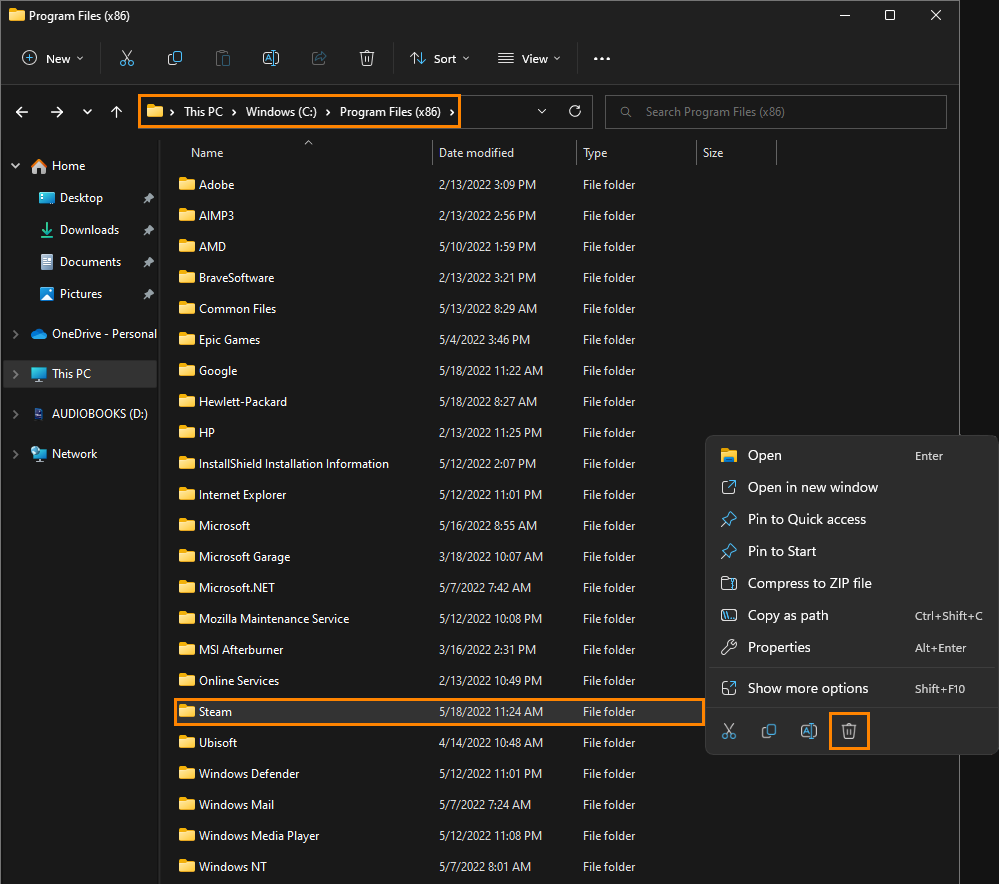Screen dimensions: 999x884
Task: Go up one folder level with the up arrow
Action: pos(116,112)
